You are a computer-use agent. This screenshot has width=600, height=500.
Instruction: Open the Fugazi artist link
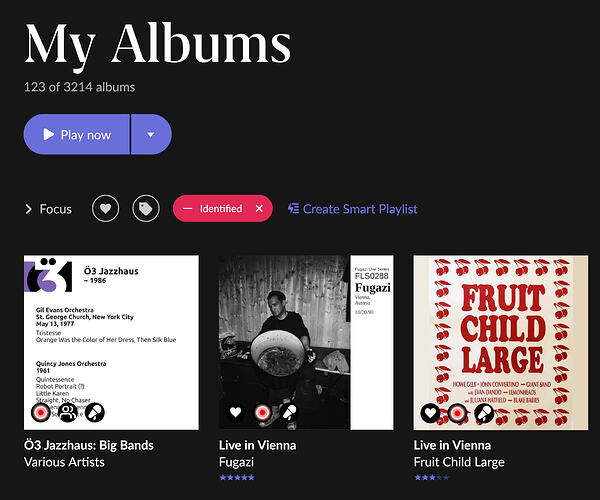[236, 462]
